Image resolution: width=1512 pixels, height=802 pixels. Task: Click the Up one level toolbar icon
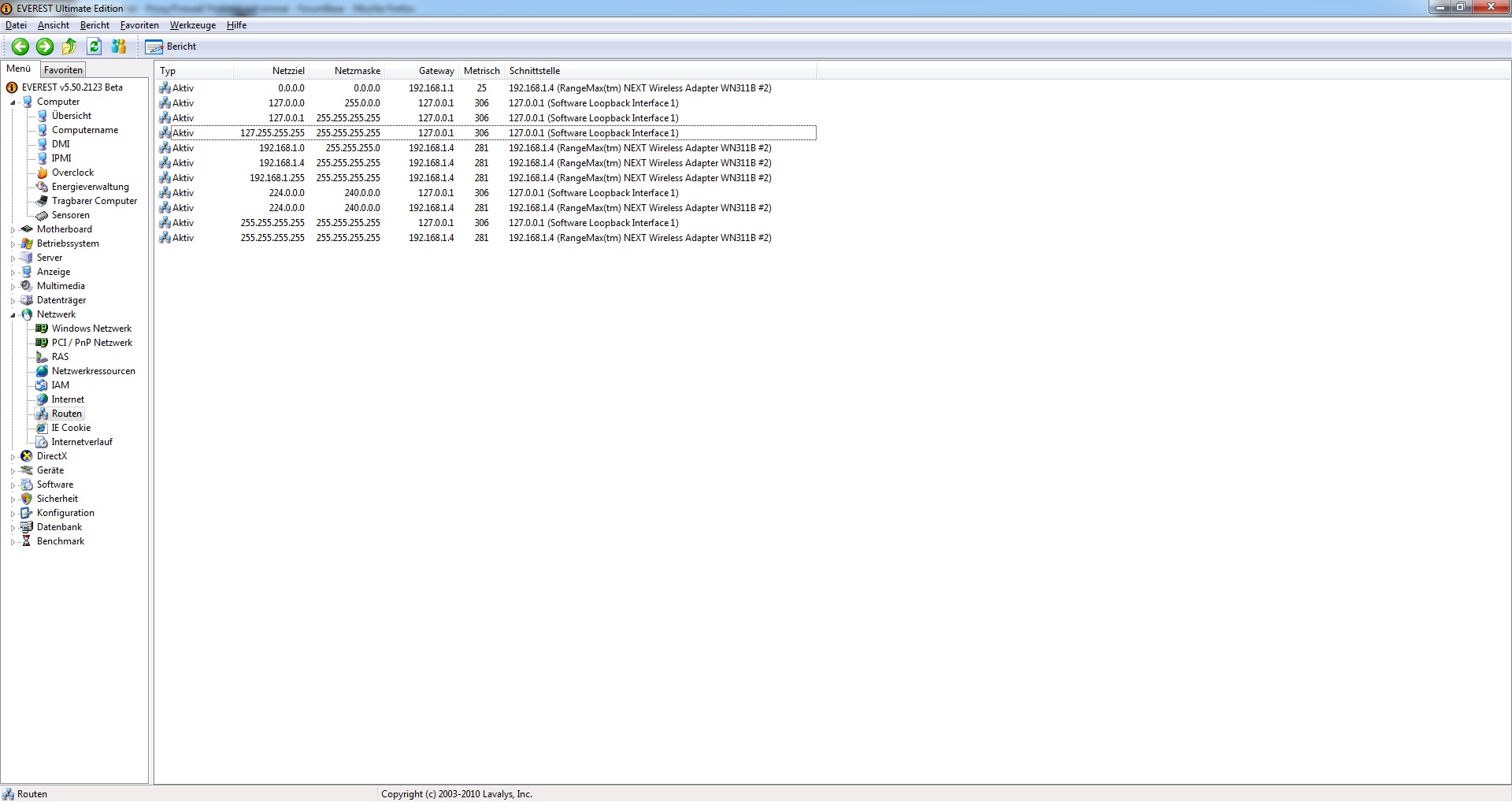click(x=69, y=46)
